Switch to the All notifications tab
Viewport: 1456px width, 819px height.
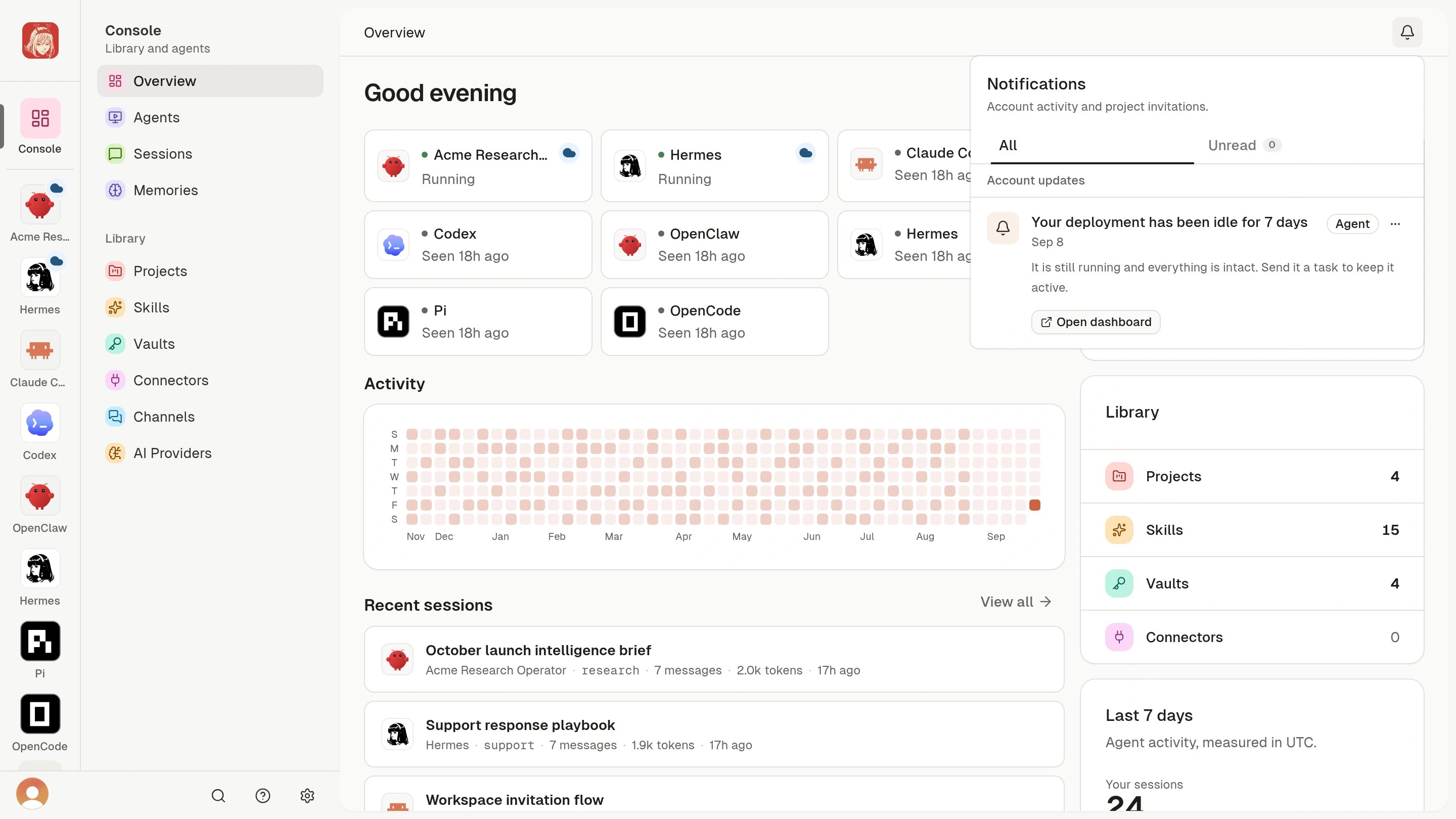click(x=1092, y=145)
